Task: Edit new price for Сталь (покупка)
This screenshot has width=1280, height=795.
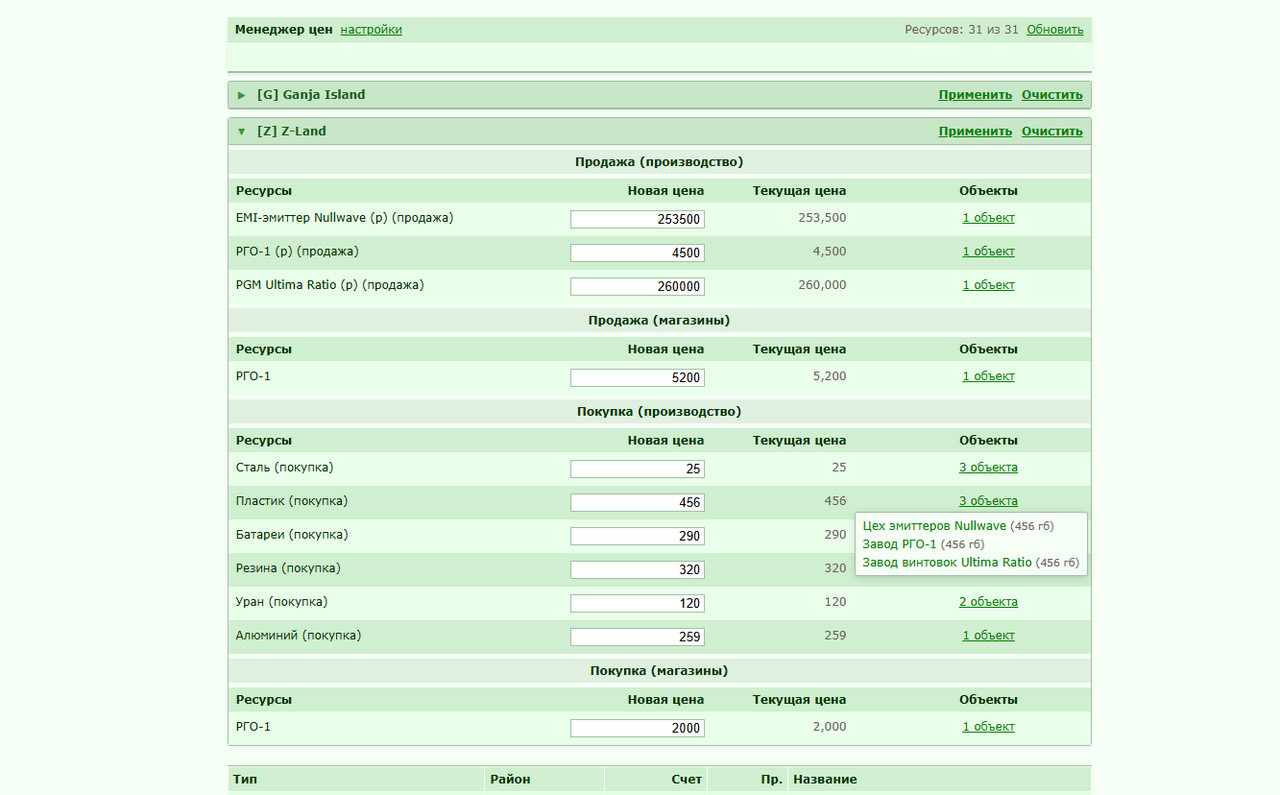Action: (637, 469)
